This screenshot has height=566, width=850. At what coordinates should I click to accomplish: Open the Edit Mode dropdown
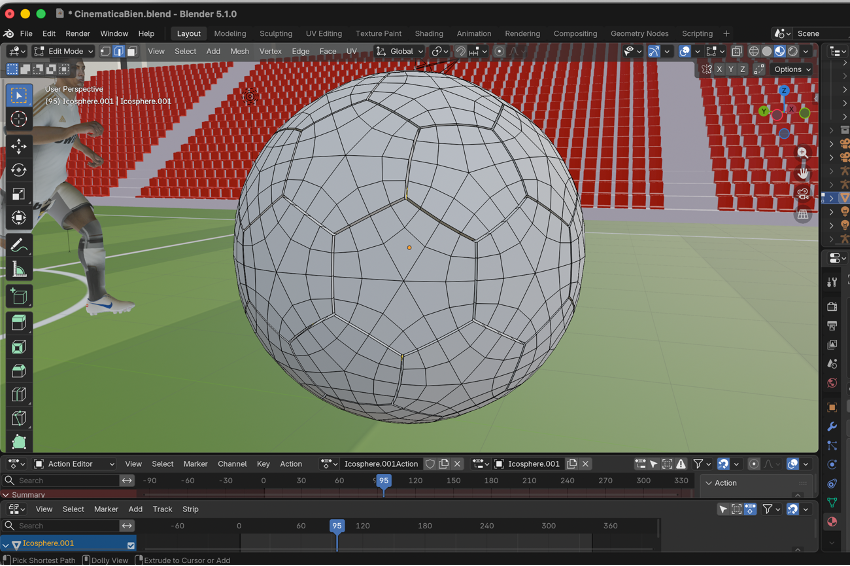pos(64,51)
